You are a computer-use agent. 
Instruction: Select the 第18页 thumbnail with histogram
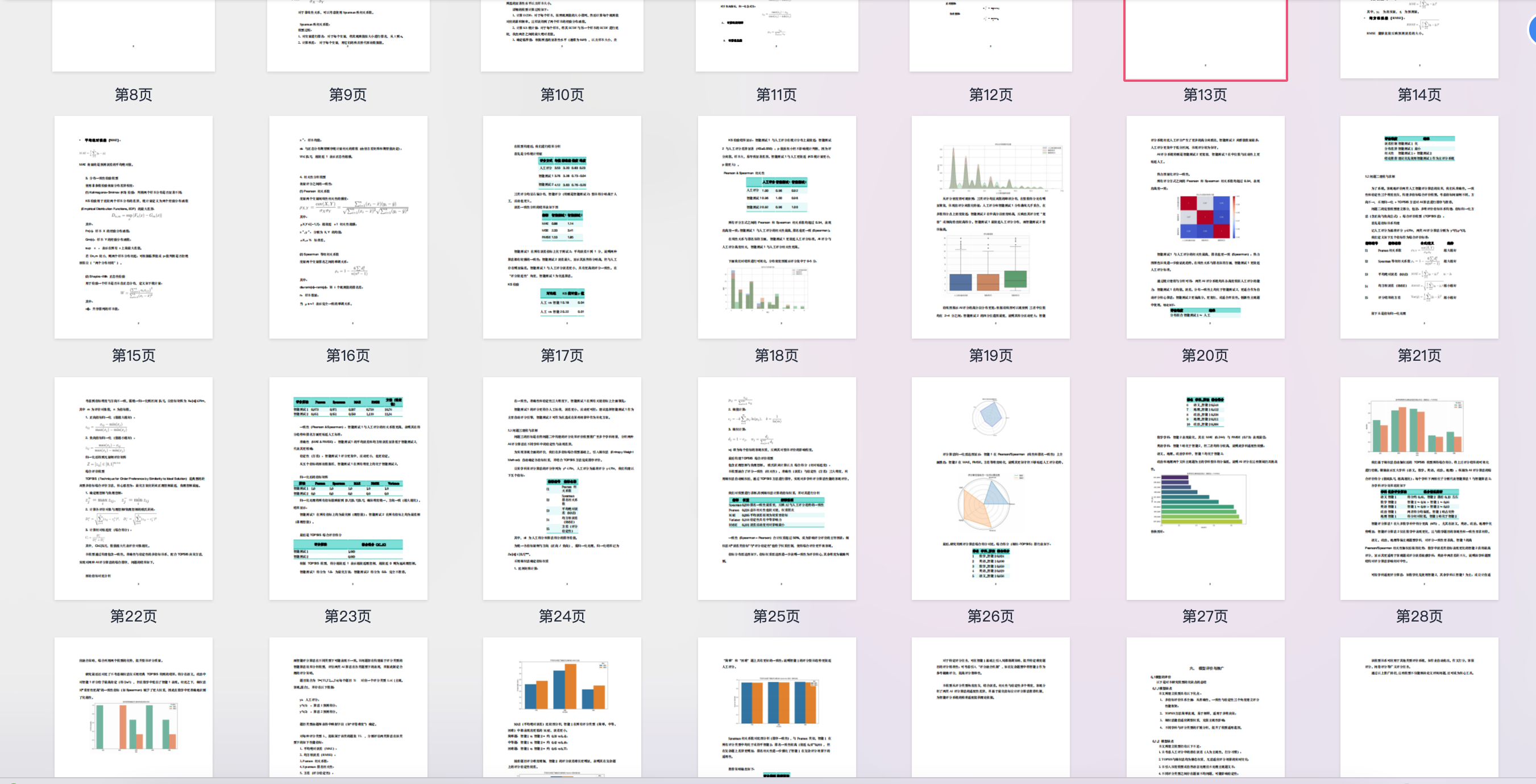(777, 227)
